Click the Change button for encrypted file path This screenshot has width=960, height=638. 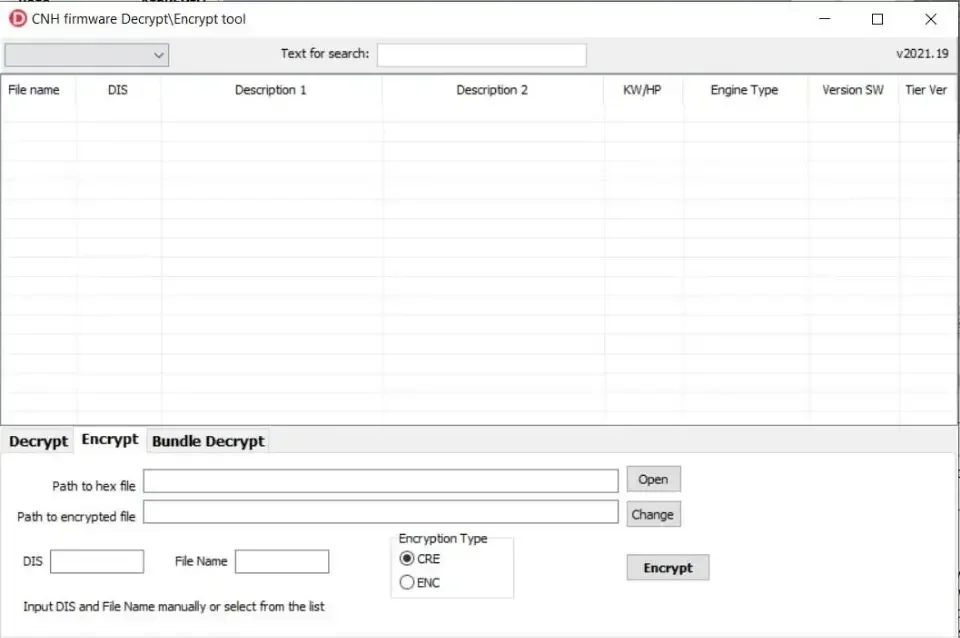pos(653,515)
